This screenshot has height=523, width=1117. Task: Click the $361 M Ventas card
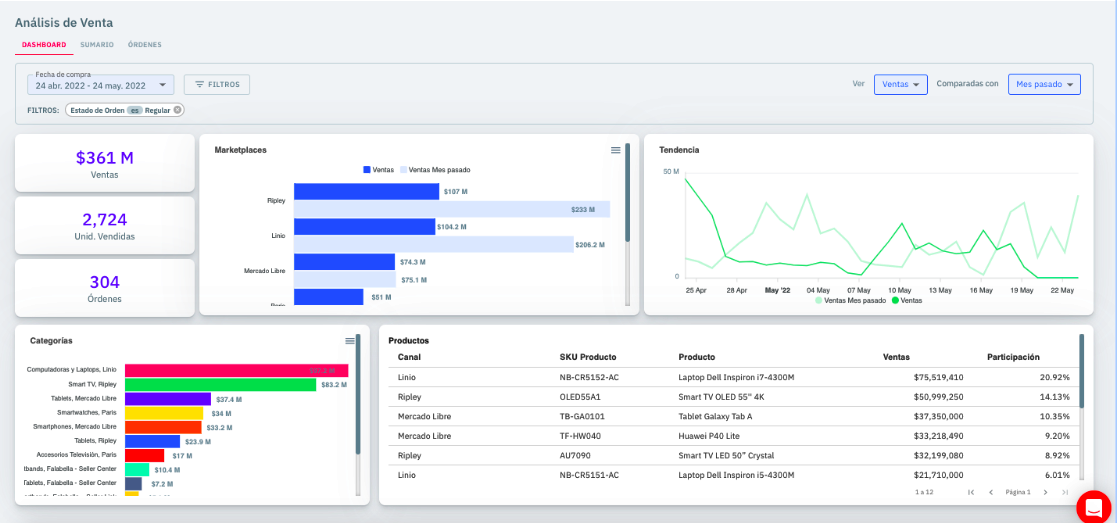click(x=105, y=163)
